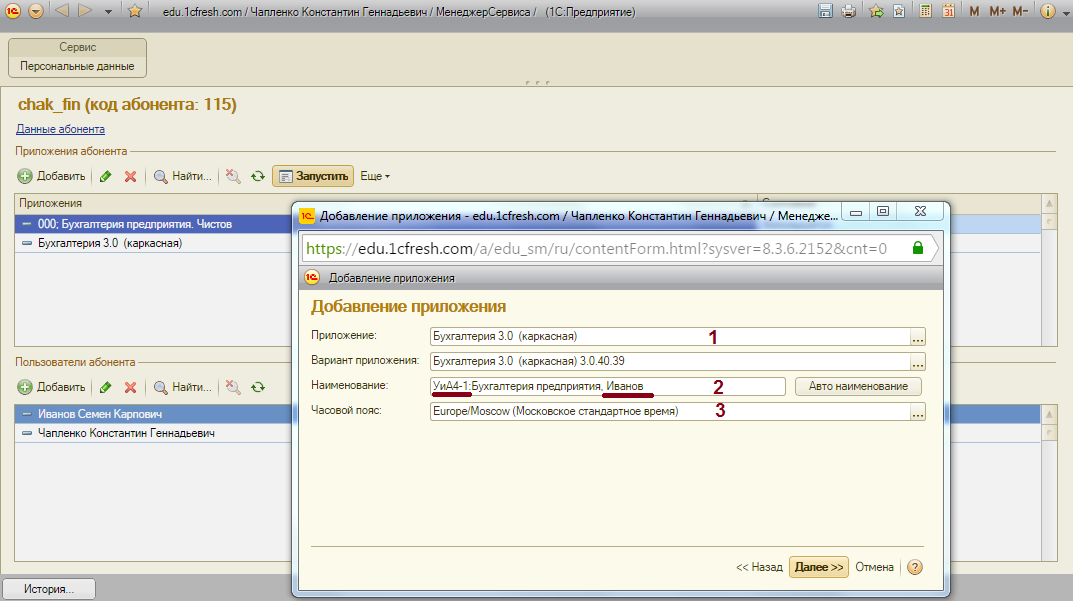This screenshot has height=601, width=1073.
Task: Click the help question mark icon in dialog
Action: [x=913, y=567]
